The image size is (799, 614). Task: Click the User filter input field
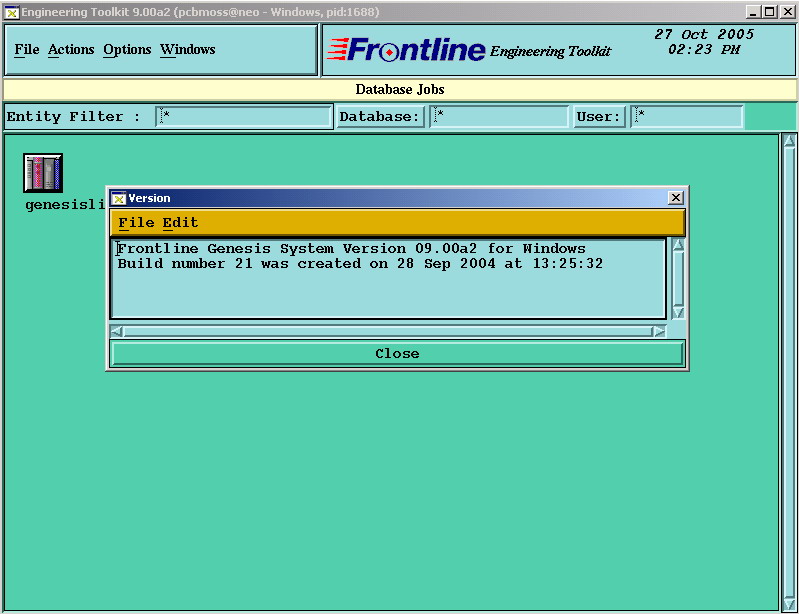pyautogui.click(x=687, y=117)
